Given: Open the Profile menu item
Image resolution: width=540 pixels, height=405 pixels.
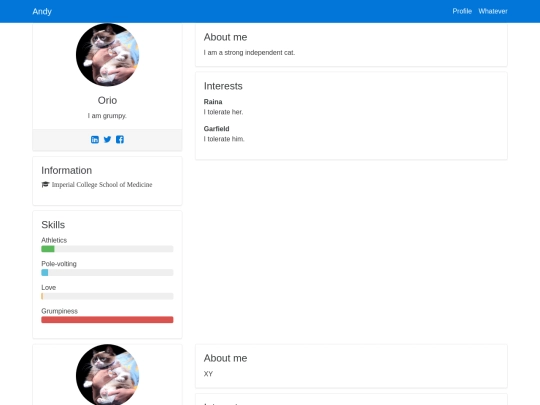Looking at the screenshot, I should tap(462, 11).
